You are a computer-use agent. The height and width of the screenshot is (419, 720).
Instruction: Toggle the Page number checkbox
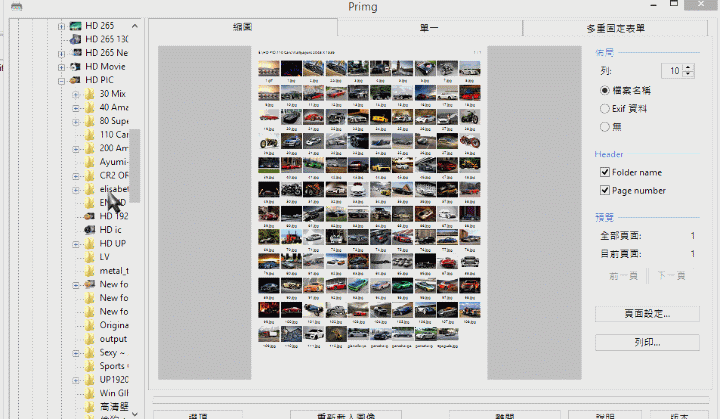[605, 190]
